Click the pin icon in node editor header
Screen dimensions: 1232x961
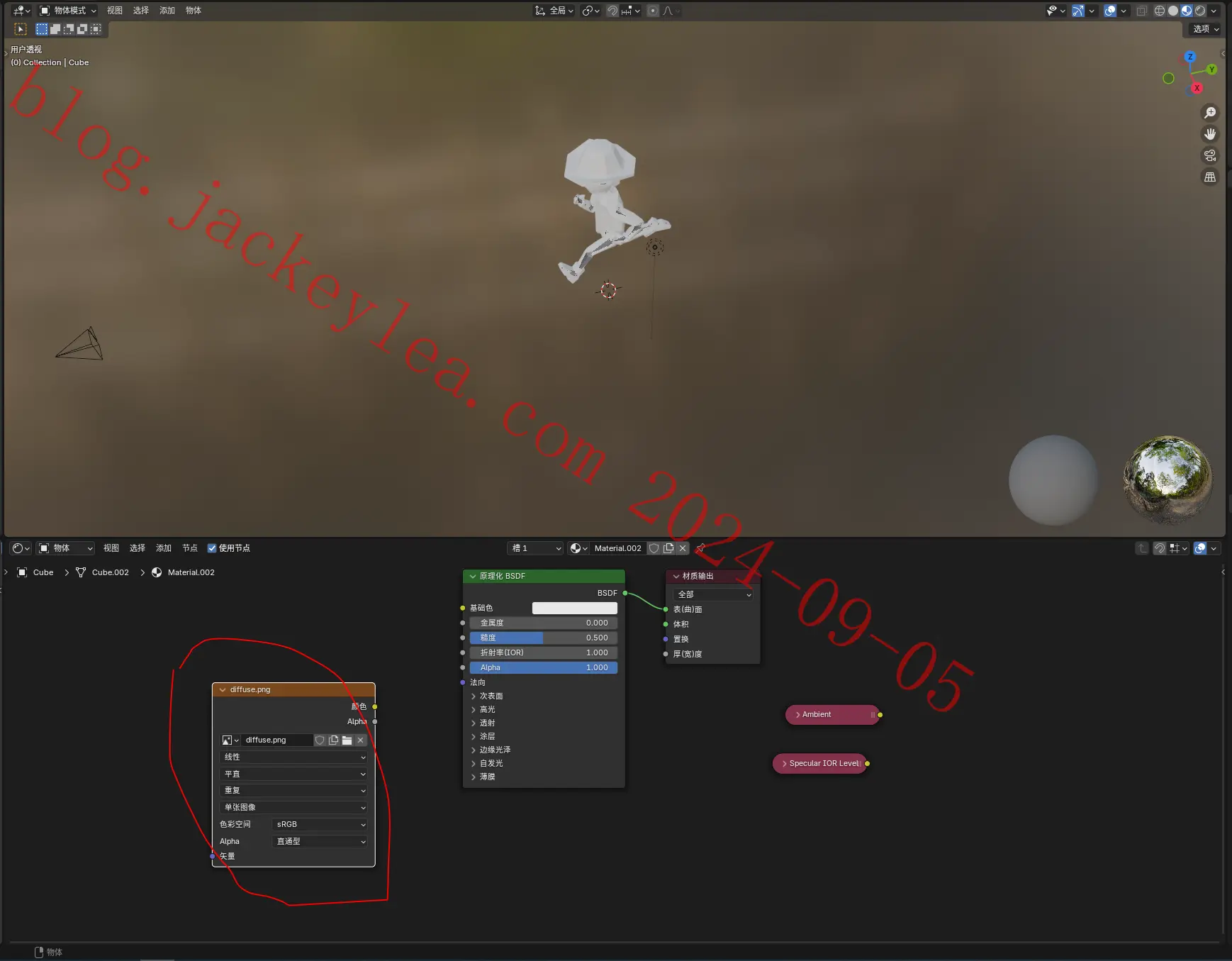coord(700,548)
